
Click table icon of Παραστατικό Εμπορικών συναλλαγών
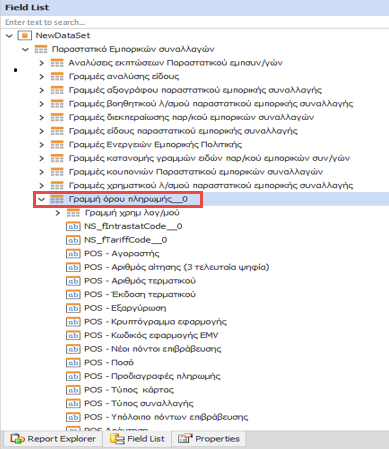click(41, 49)
